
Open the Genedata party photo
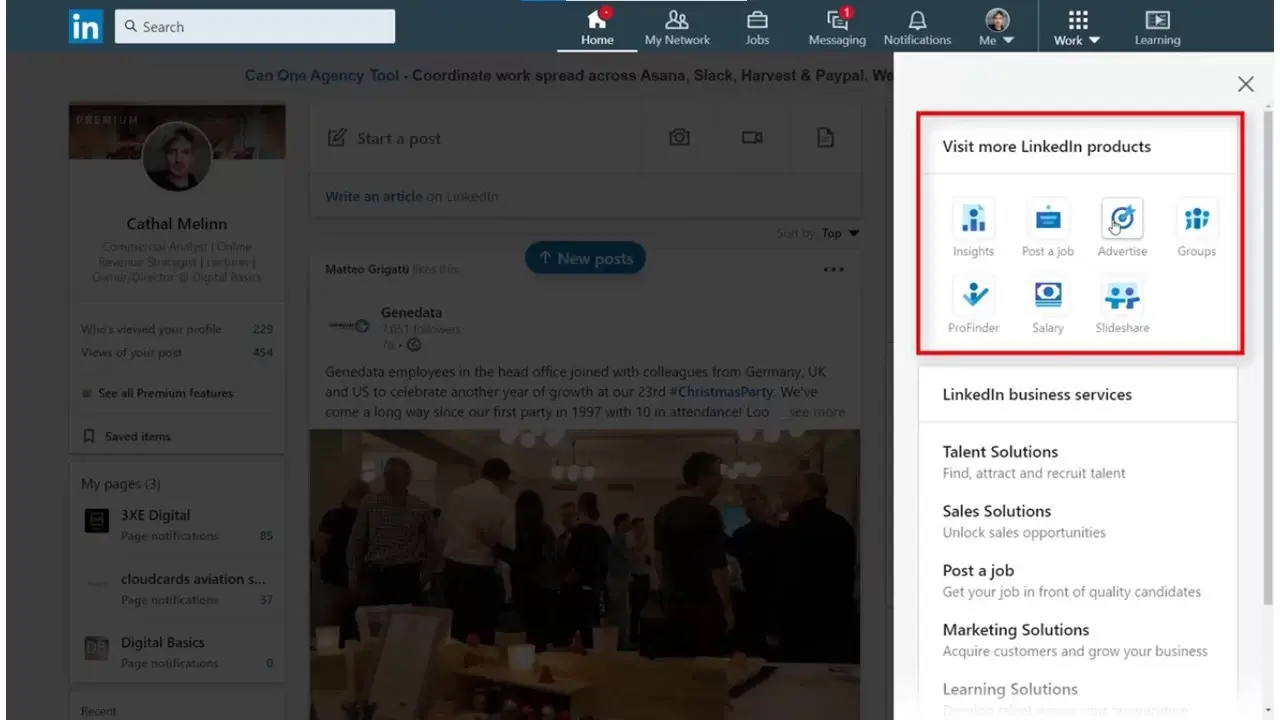tap(585, 575)
